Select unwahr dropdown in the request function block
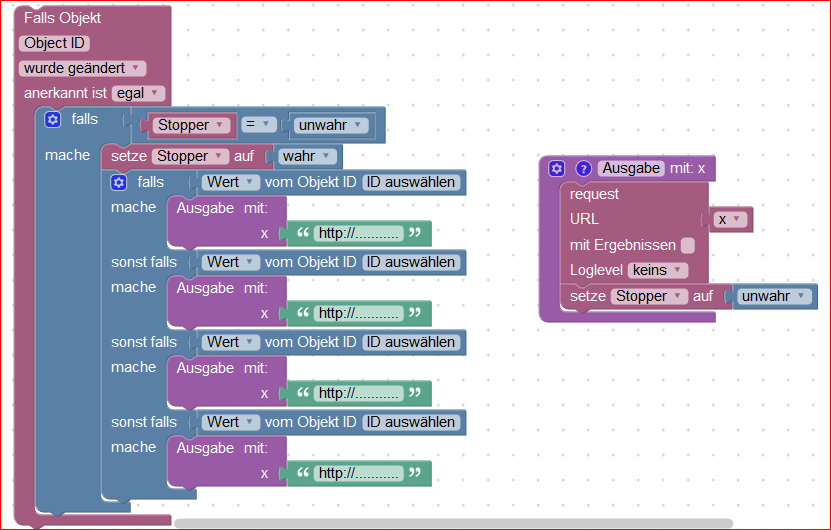Viewport: 831px width, 530px height. pyautogui.click(x=774, y=296)
